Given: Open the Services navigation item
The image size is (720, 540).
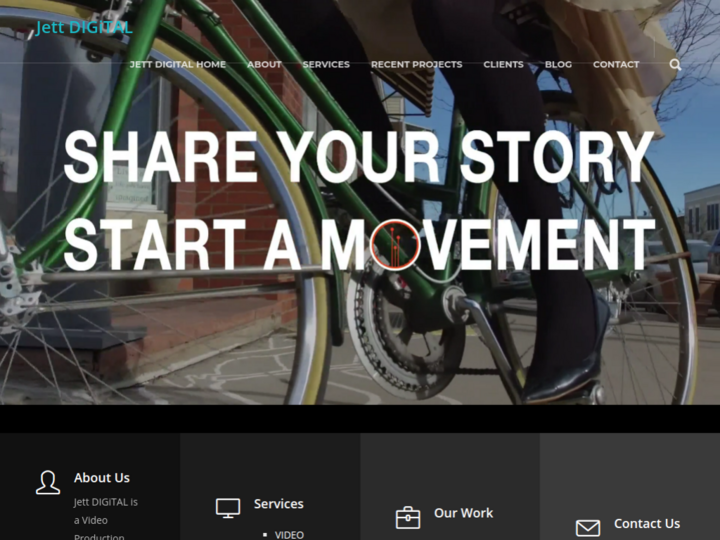Looking at the screenshot, I should pyautogui.click(x=326, y=65).
